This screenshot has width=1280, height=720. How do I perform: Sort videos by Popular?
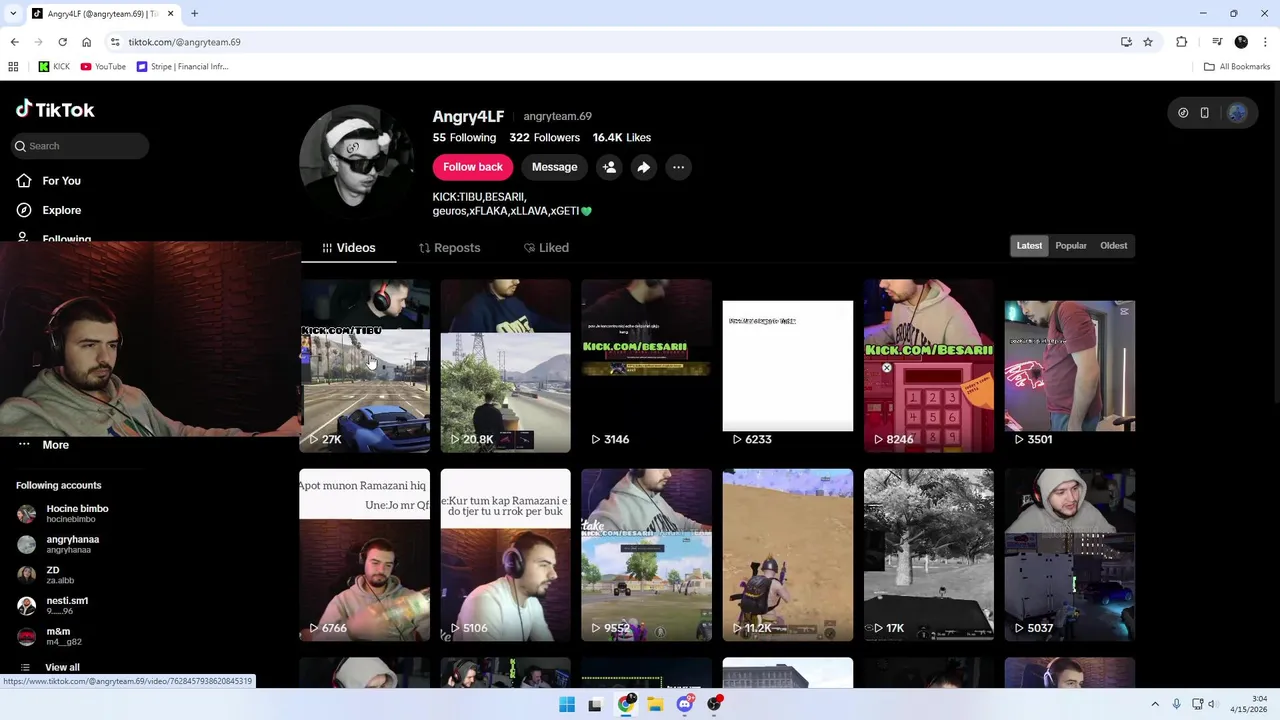(x=1071, y=246)
